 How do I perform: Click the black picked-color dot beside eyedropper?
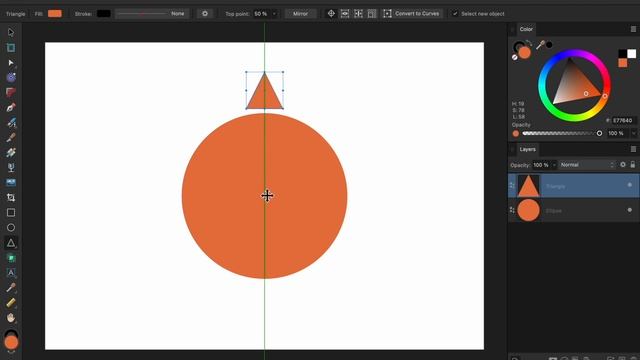tap(549, 45)
